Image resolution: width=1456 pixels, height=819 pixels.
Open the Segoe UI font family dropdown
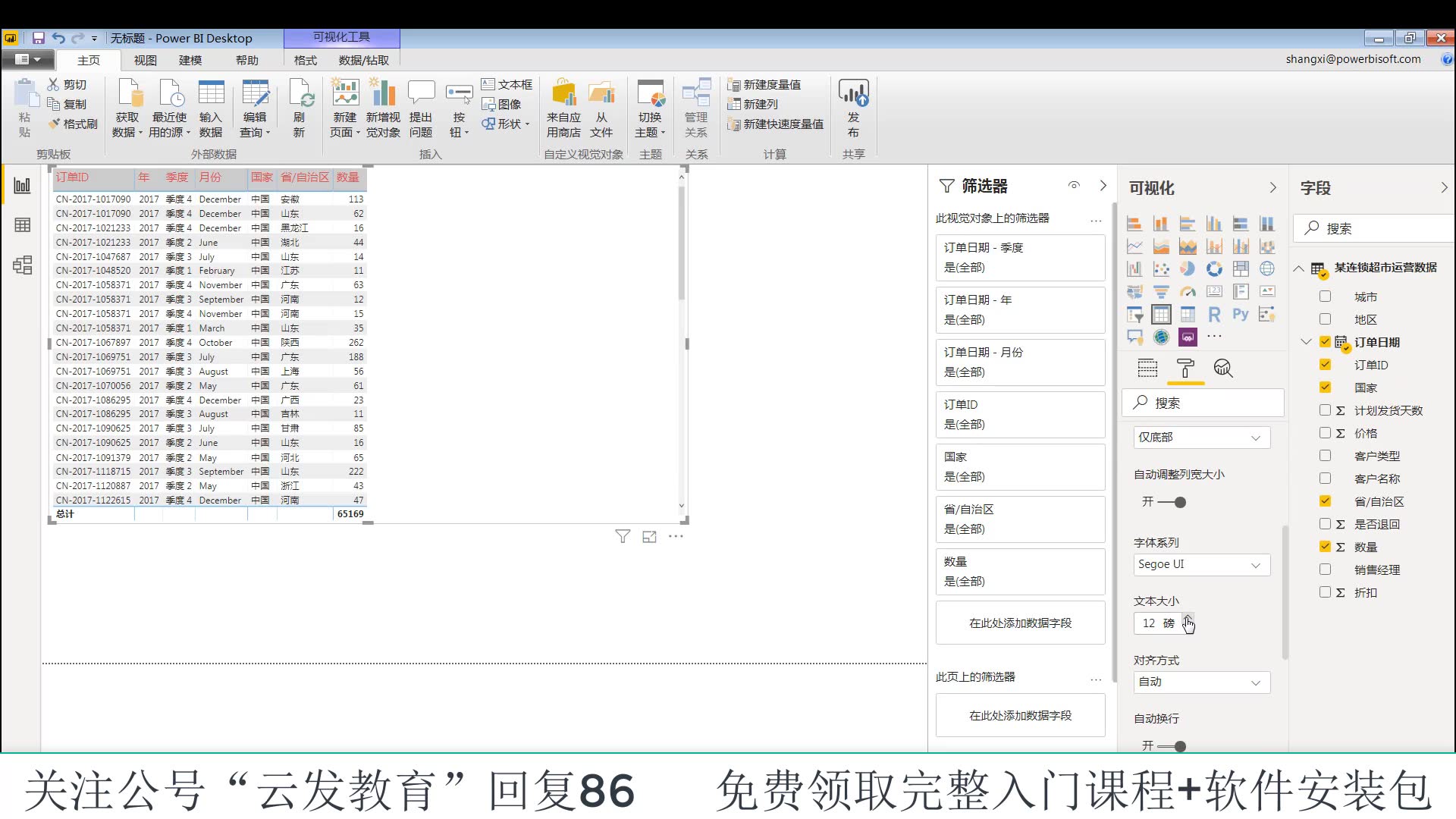coord(1201,564)
